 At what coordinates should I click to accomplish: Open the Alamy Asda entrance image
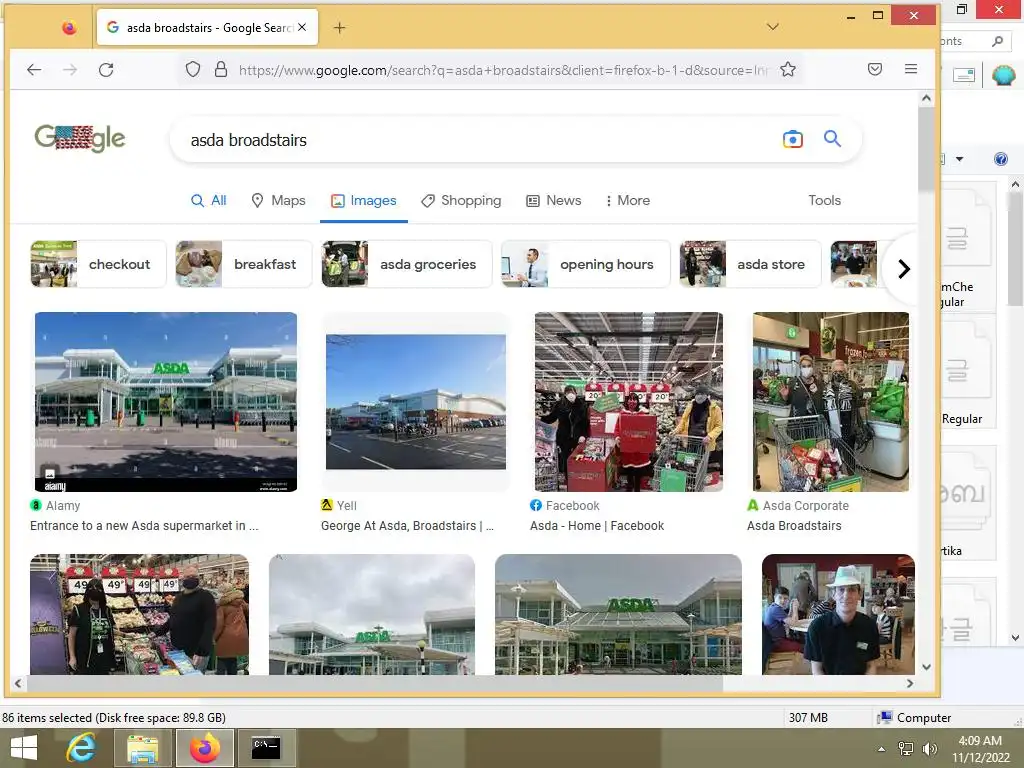(x=166, y=402)
